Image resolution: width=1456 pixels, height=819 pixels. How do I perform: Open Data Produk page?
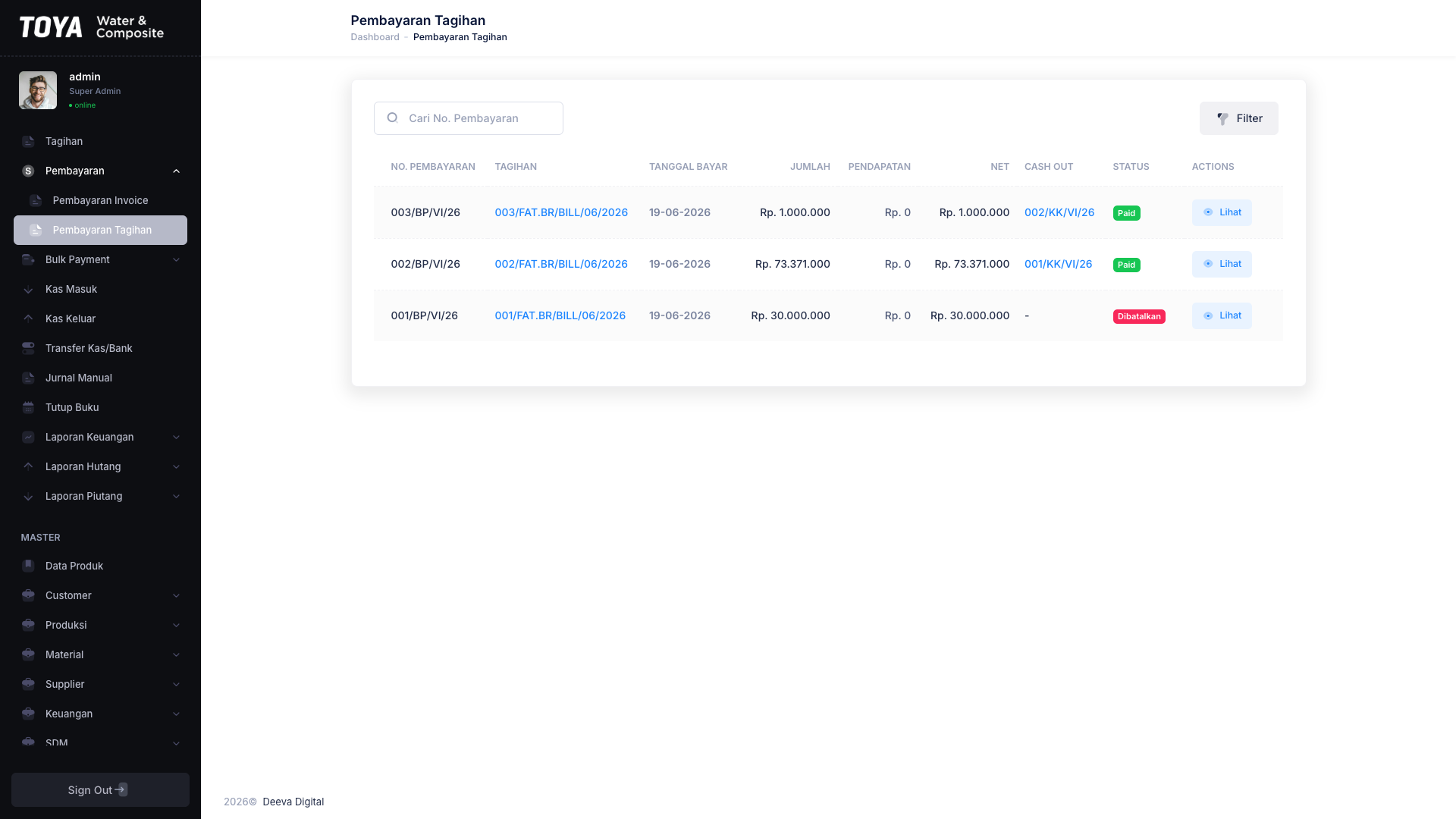[100, 566]
